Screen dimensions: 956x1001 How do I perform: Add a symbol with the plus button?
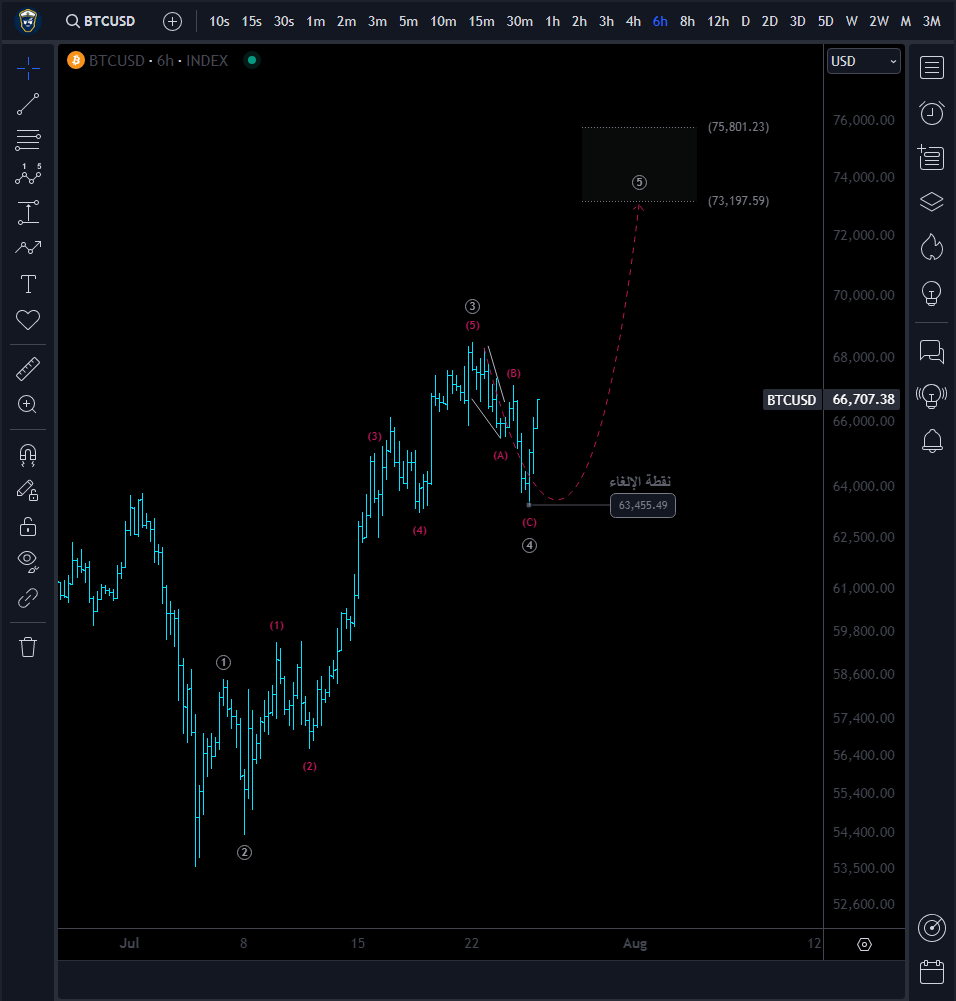pyautogui.click(x=172, y=22)
